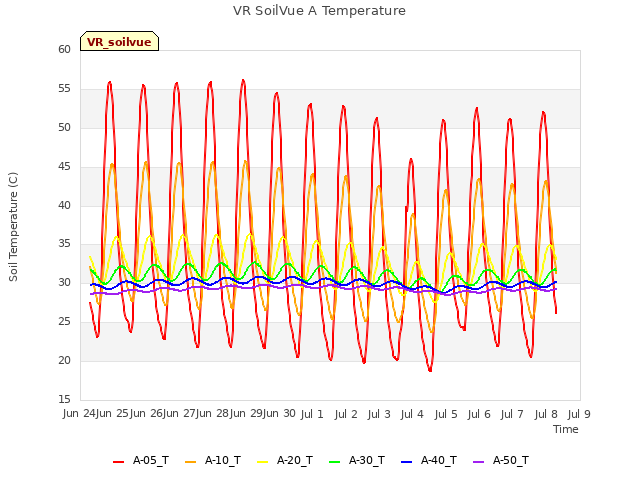This screenshot has width=640, height=480.
Task: Toggle the A-50_T series label
Action: click(511, 461)
